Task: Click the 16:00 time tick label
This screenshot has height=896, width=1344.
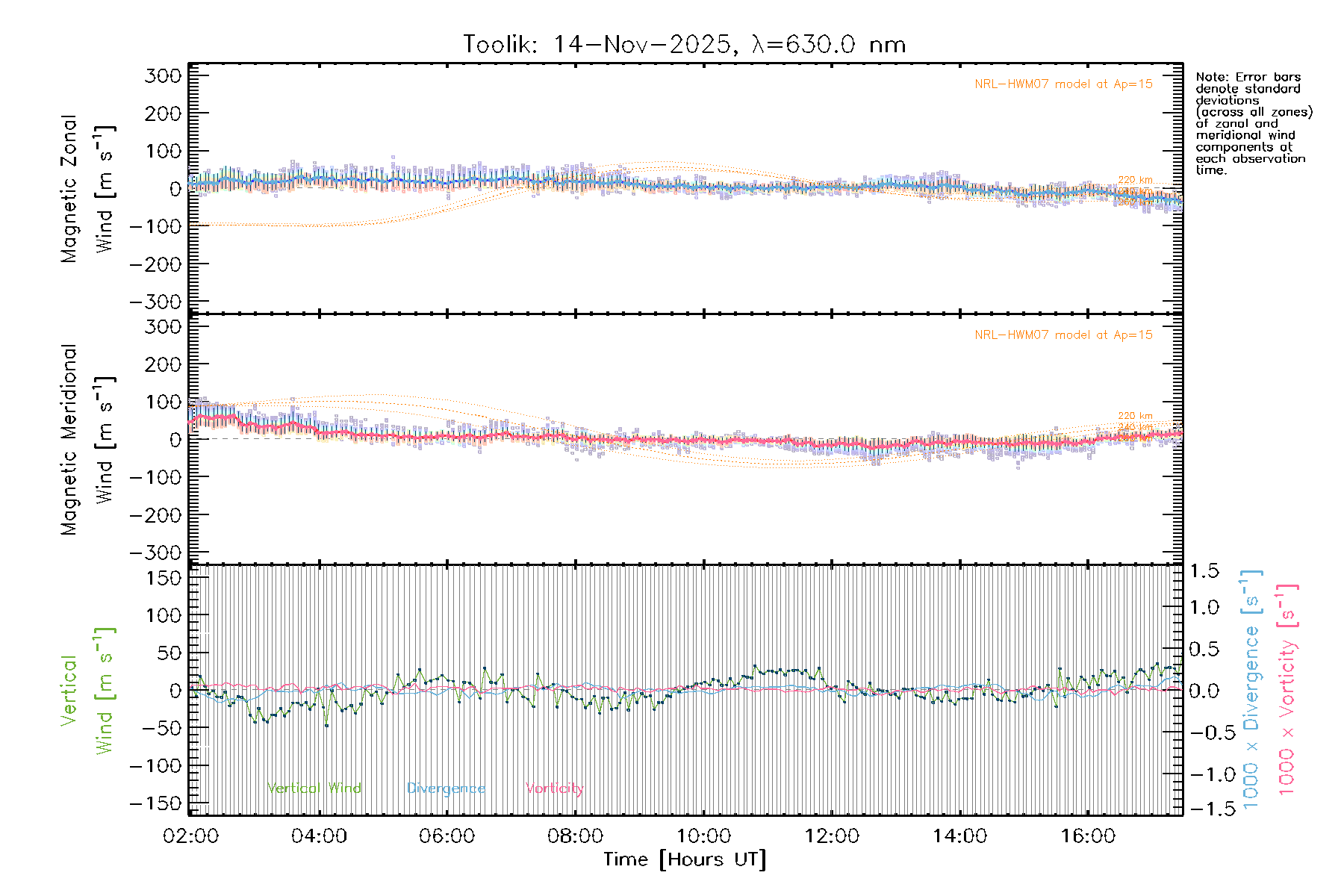Action: 1088,836
